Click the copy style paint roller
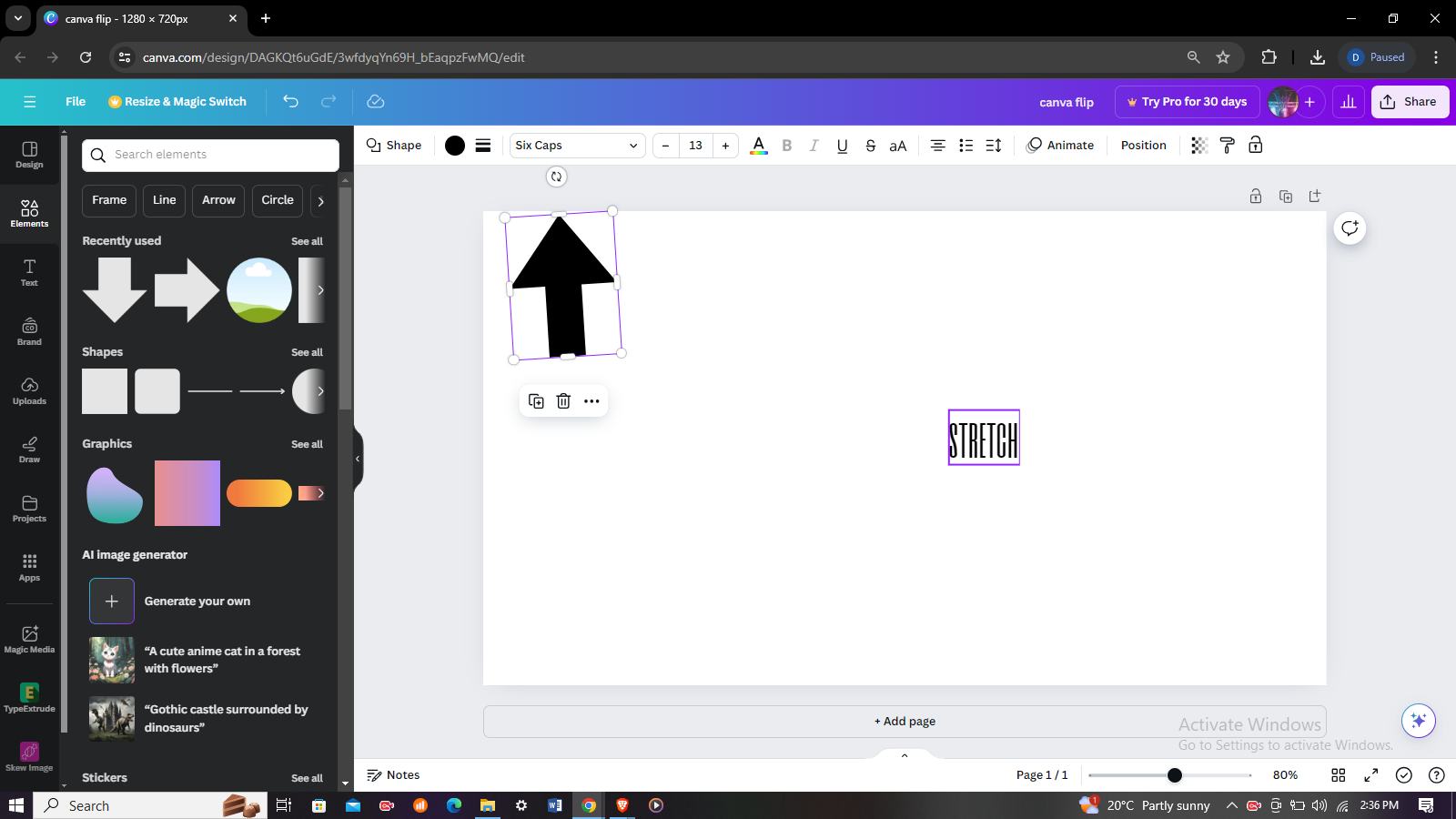 click(x=1227, y=146)
